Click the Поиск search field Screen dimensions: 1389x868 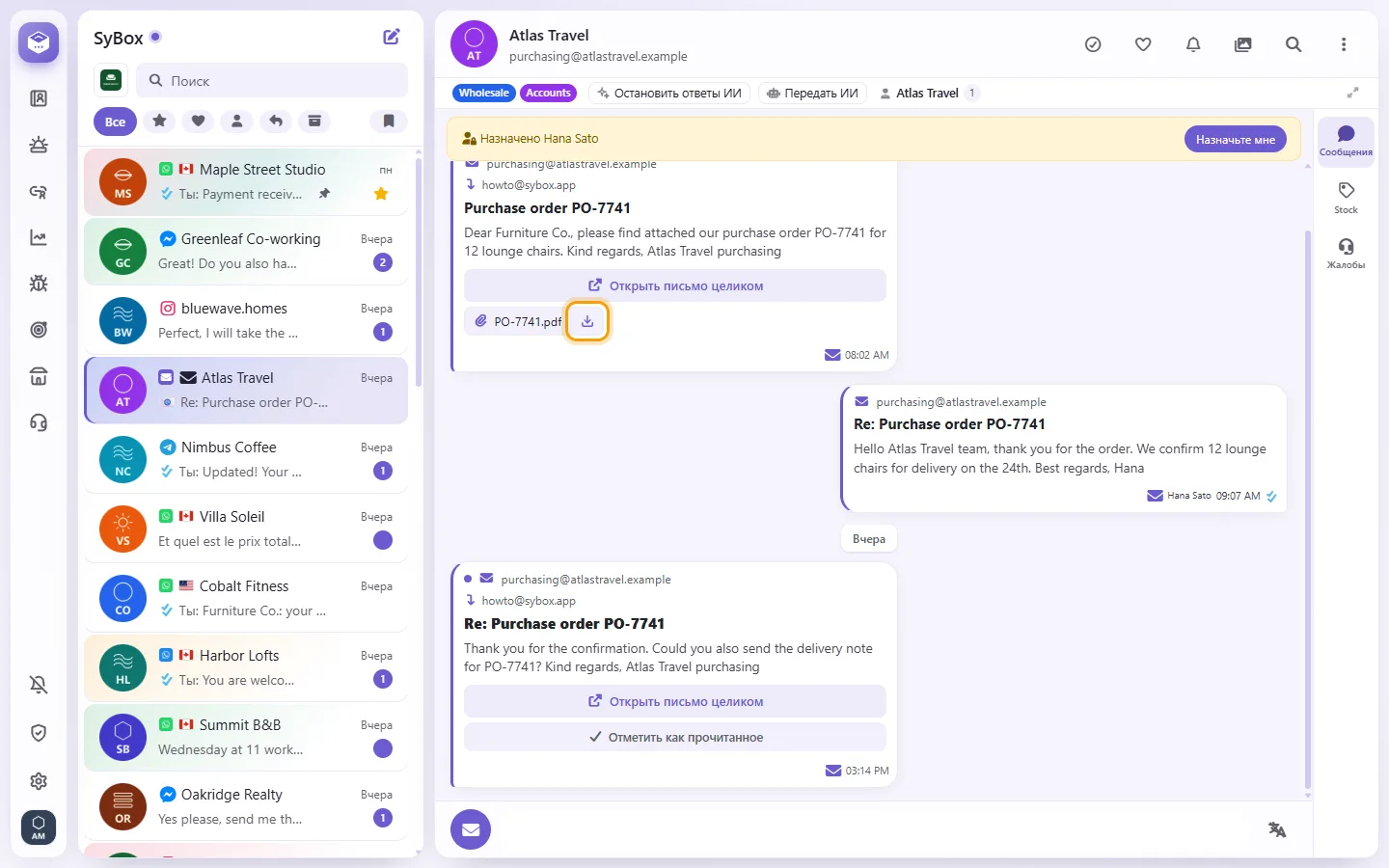pyautogui.click(x=272, y=81)
